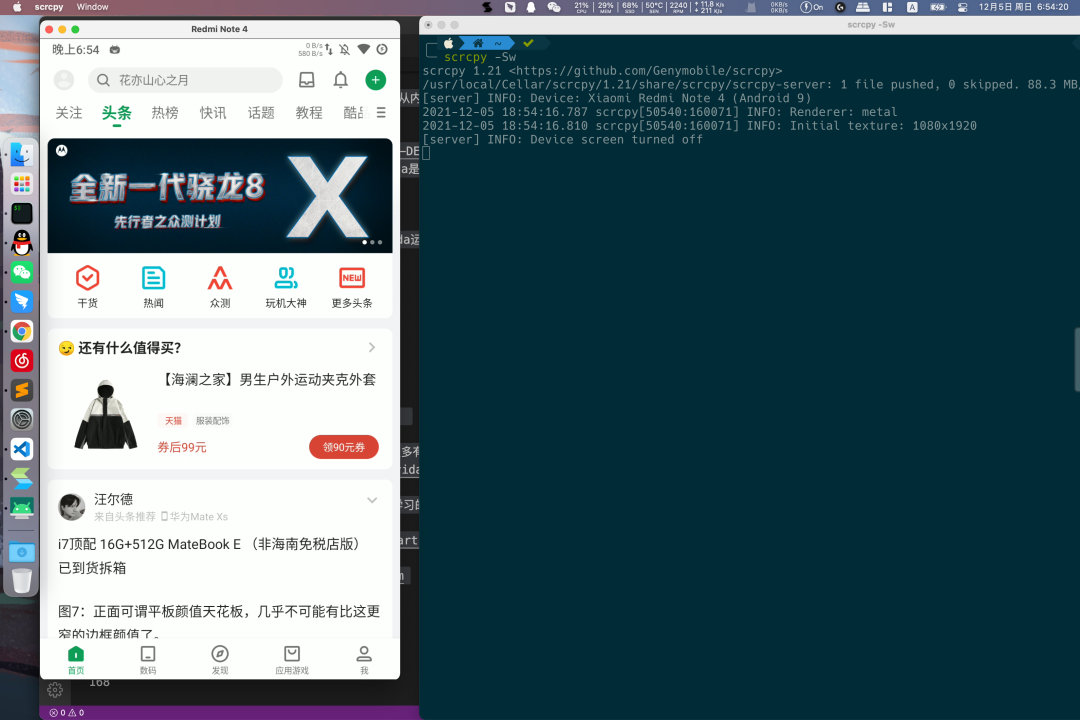Click the WeChat icon in the menu bar
The image size is (1080, 720).
click(554, 7)
